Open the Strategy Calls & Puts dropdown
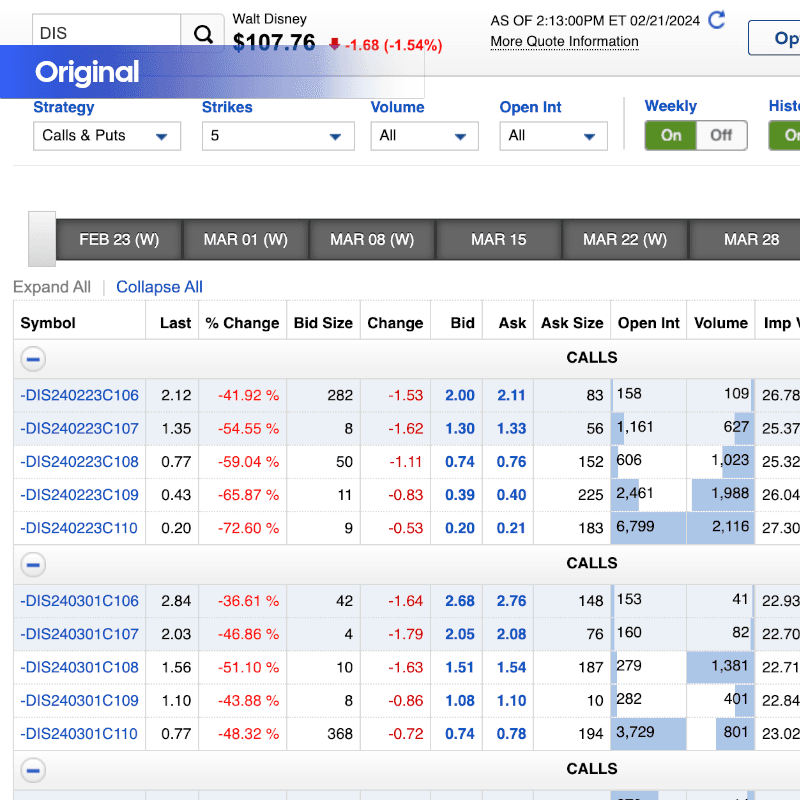This screenshot has height=800, width=800. point(107,136)
